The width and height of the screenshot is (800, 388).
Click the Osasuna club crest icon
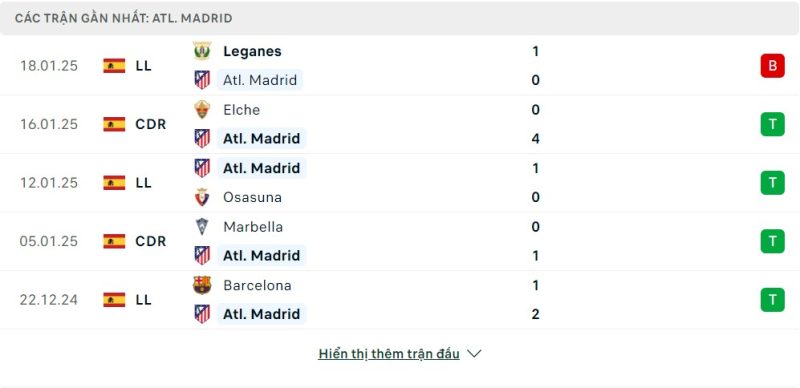202,197
